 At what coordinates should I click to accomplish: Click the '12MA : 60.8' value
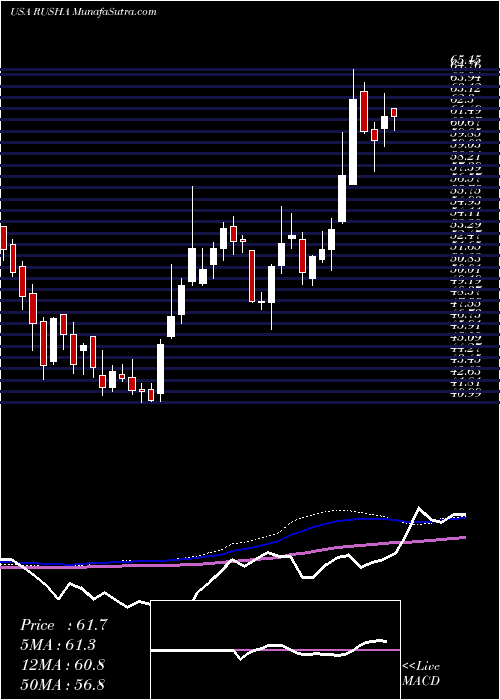[x=63, y=665]
